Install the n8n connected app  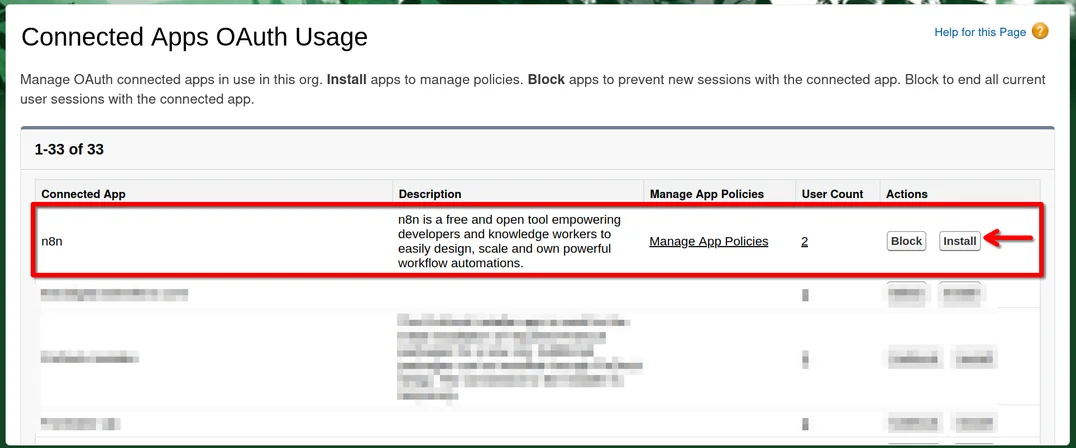pyautogui.click(x=959, y=241)
